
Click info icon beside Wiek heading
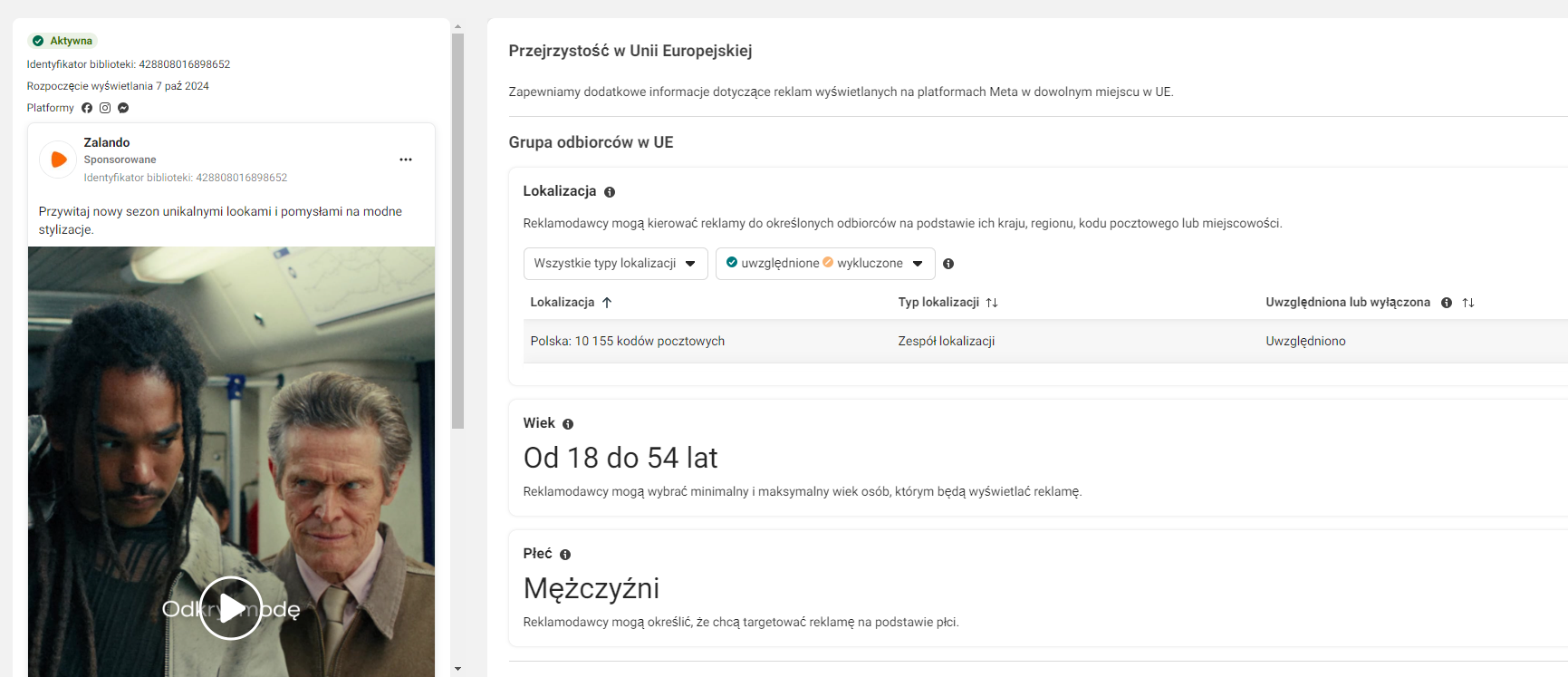[568, 424]
